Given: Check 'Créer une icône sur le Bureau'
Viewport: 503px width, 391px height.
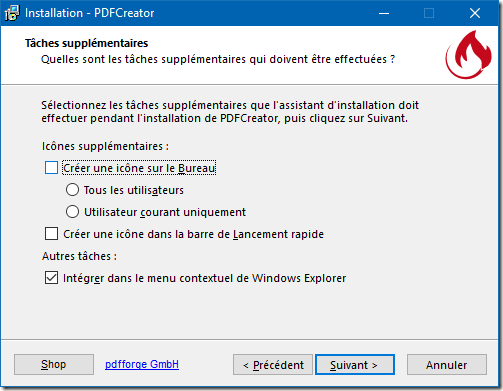Looking at the screenshot, I should click(51, 168).
